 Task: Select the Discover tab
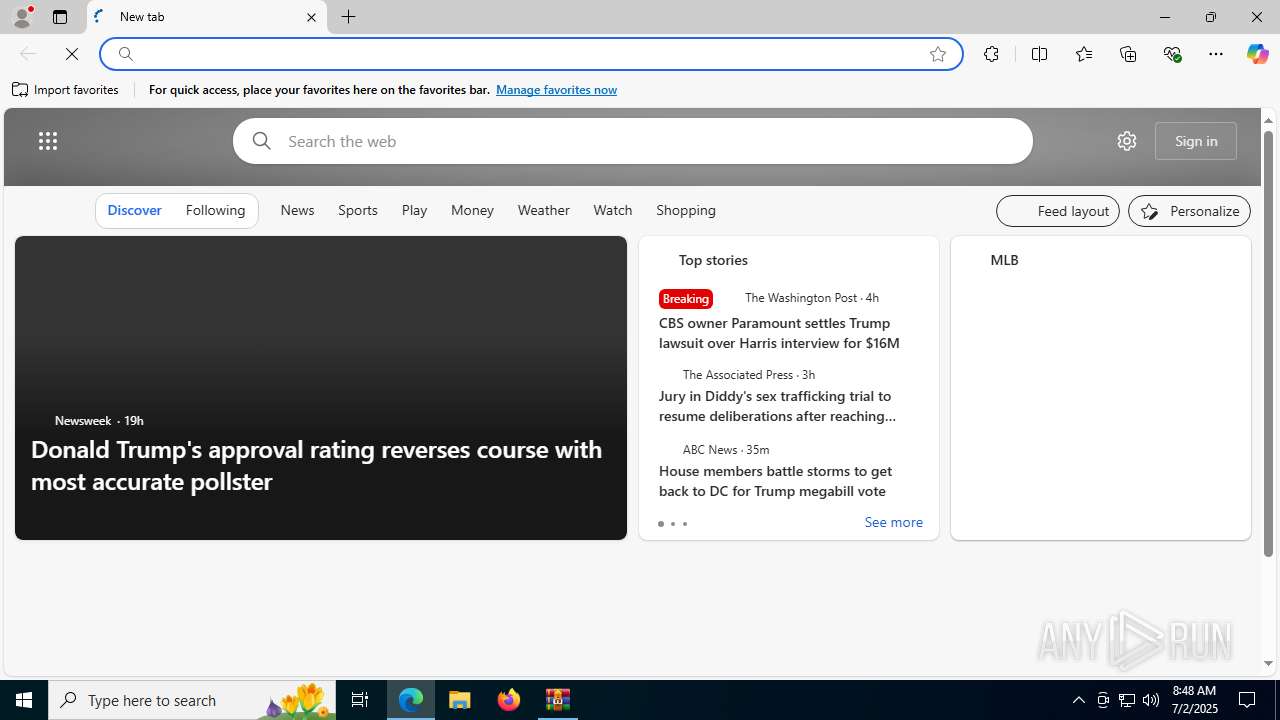pos(134,210)
